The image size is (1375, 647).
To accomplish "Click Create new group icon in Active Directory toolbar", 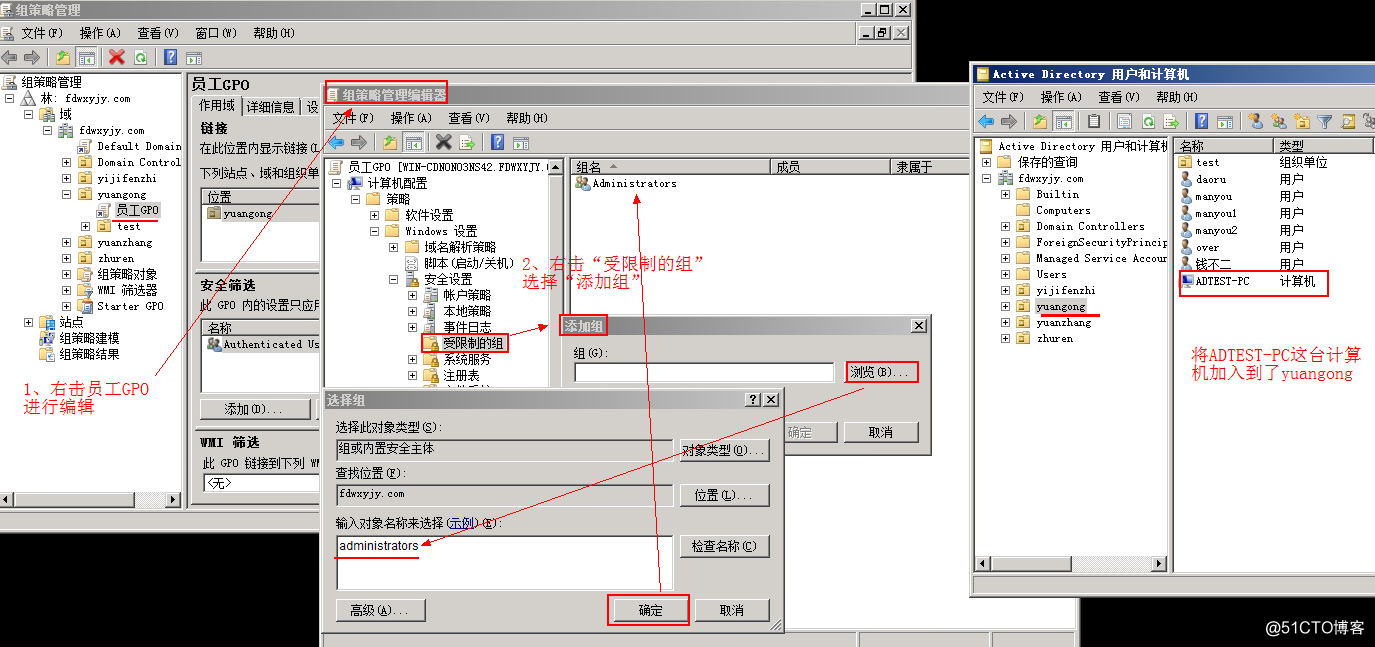I will (1278, 122).
